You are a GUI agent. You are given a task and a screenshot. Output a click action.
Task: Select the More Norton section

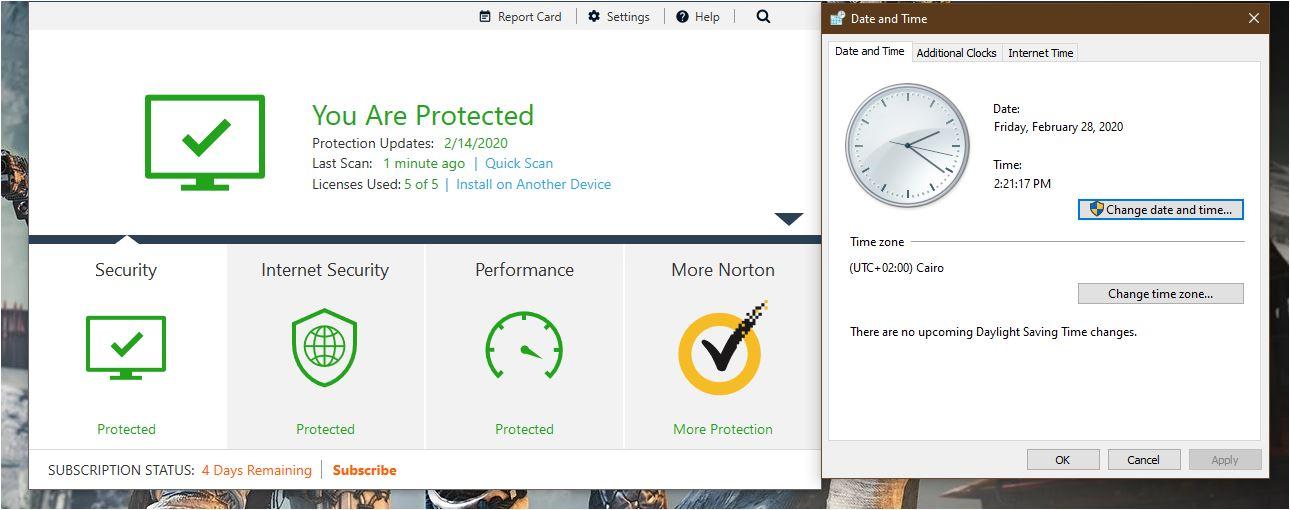click(x=723, y=346)
